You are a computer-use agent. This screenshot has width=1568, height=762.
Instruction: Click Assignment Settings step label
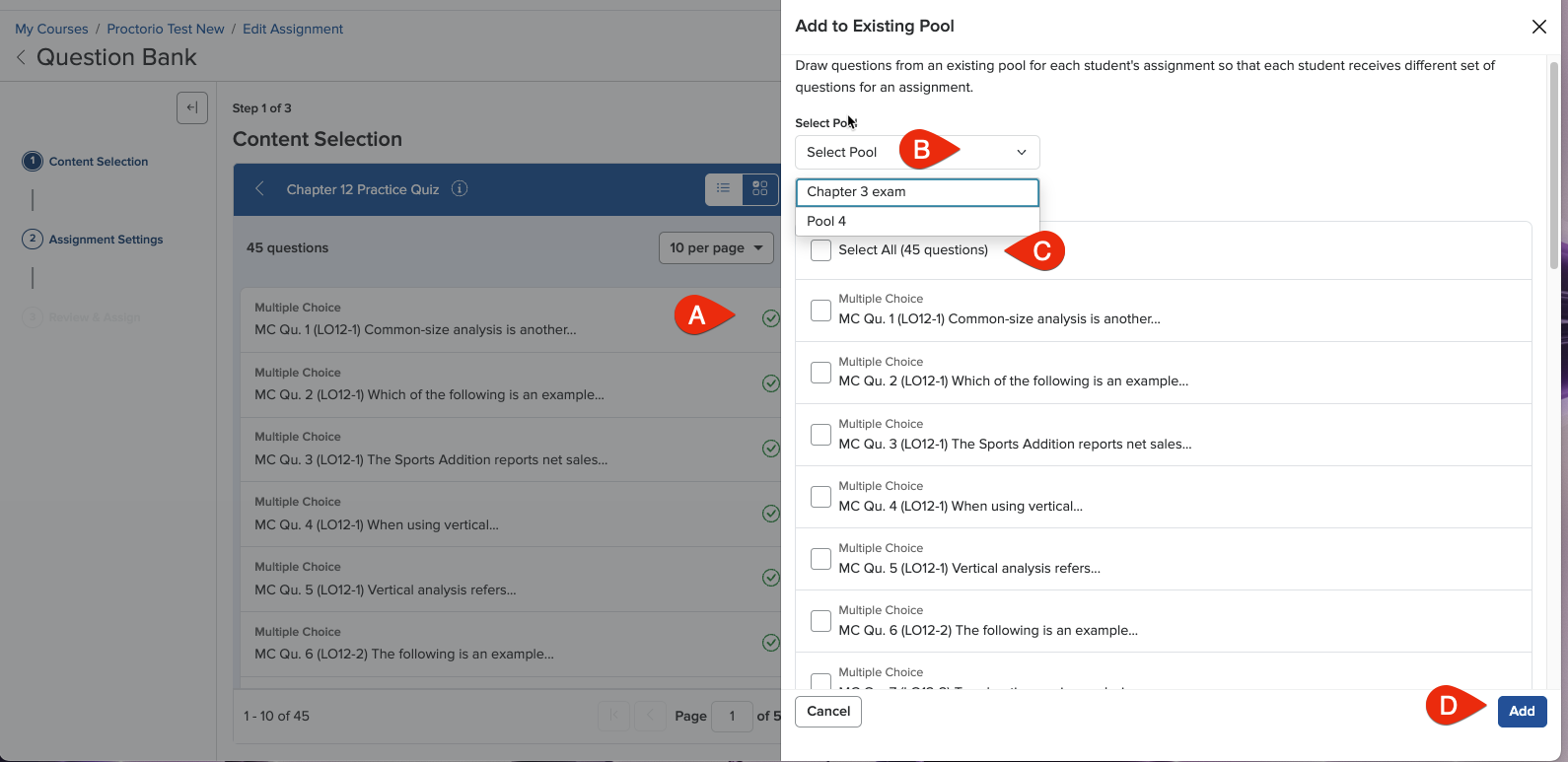coord(106,240)
